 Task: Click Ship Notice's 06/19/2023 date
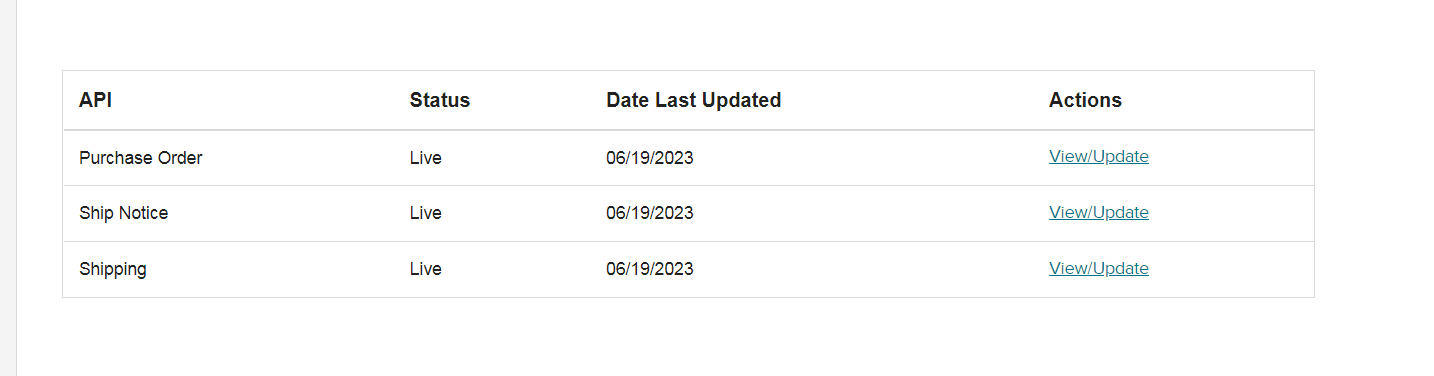[649, 213]
